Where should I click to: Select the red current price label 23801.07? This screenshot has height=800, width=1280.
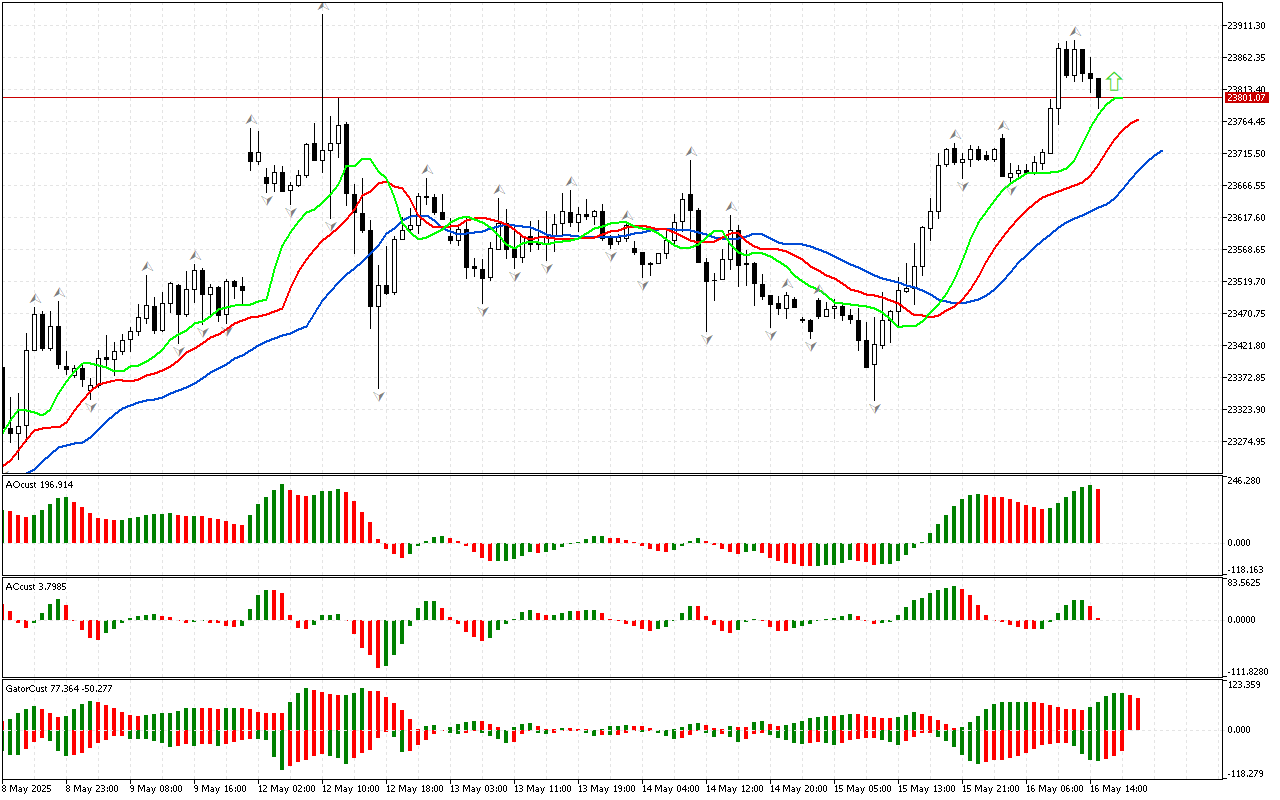point(1244,97)
